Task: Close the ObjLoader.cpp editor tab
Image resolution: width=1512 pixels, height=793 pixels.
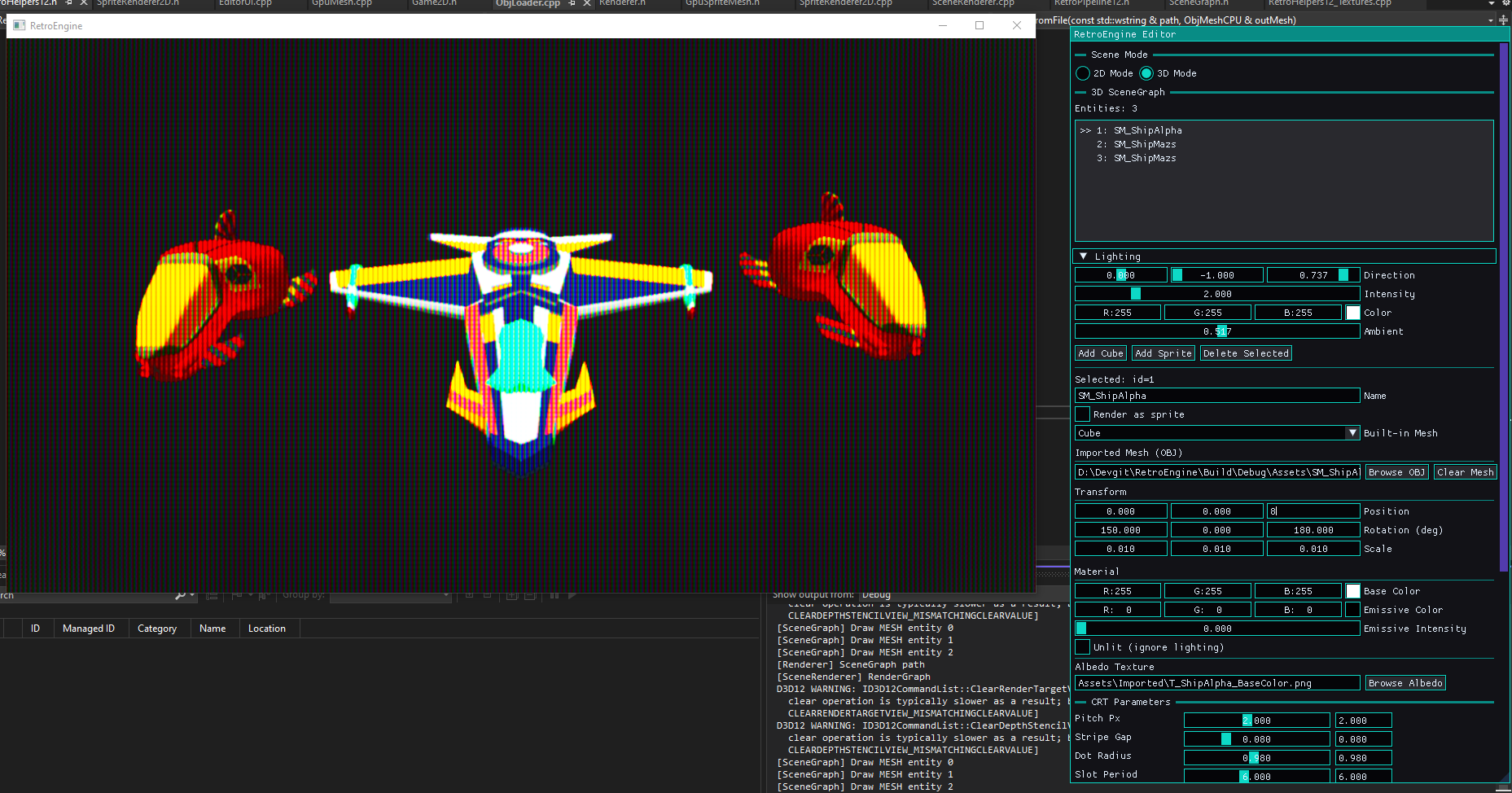Action: (586, 4)
